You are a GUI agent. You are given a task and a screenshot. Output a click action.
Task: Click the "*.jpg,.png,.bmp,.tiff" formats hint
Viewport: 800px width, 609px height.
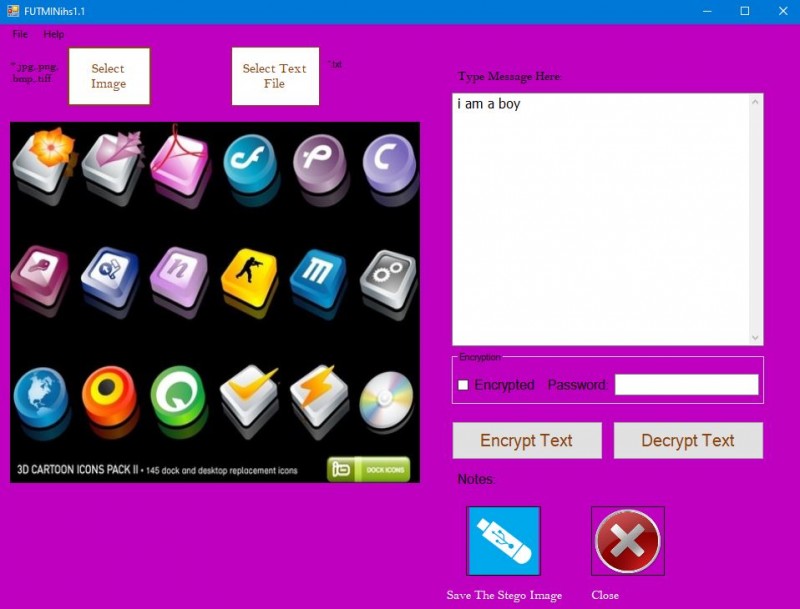[x=34, y=72]
